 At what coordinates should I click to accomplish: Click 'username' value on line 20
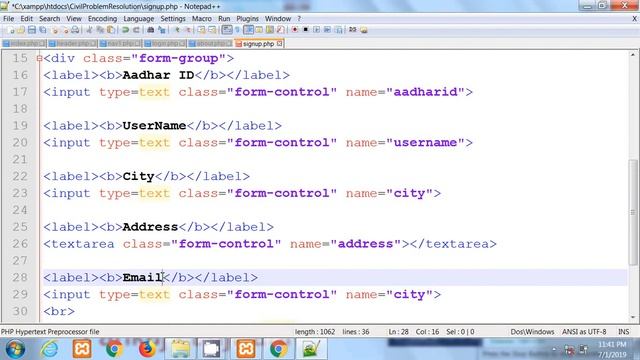click(x=425, y=142)
